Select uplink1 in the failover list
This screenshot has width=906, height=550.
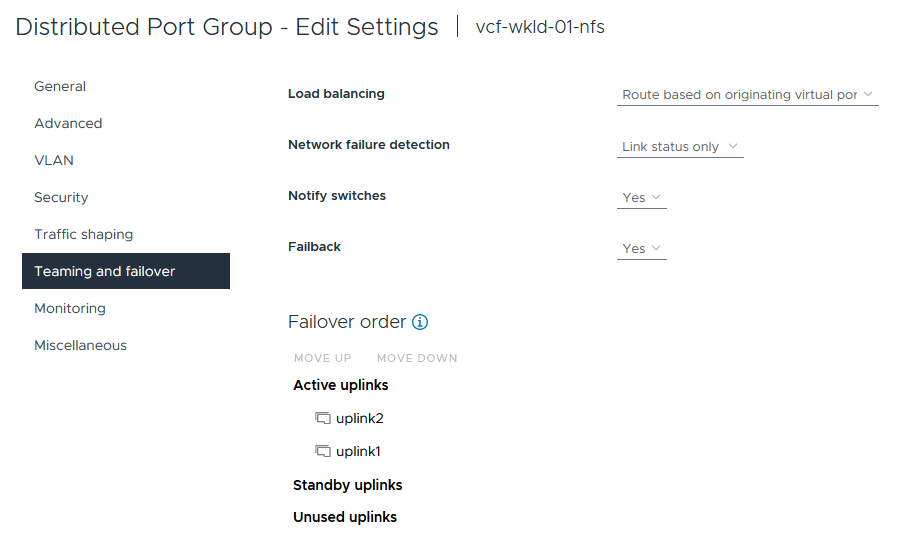pyautogui.click(x=358, y=451)
